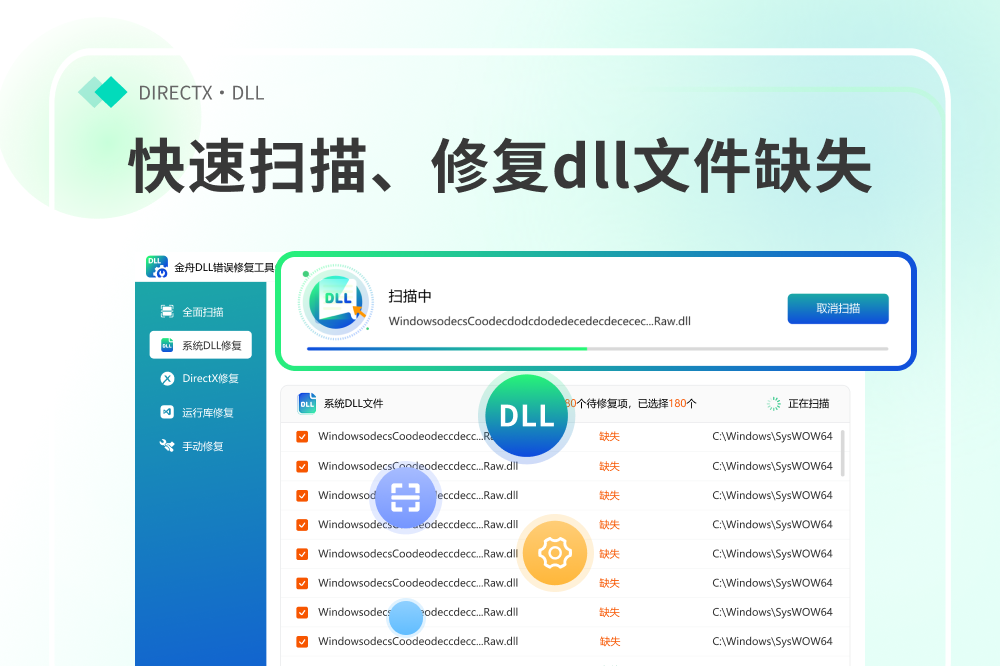Viewport: 1000px width, 666px height.
Task: Switch to the DirectX修复 section
Action: [210, 379]
